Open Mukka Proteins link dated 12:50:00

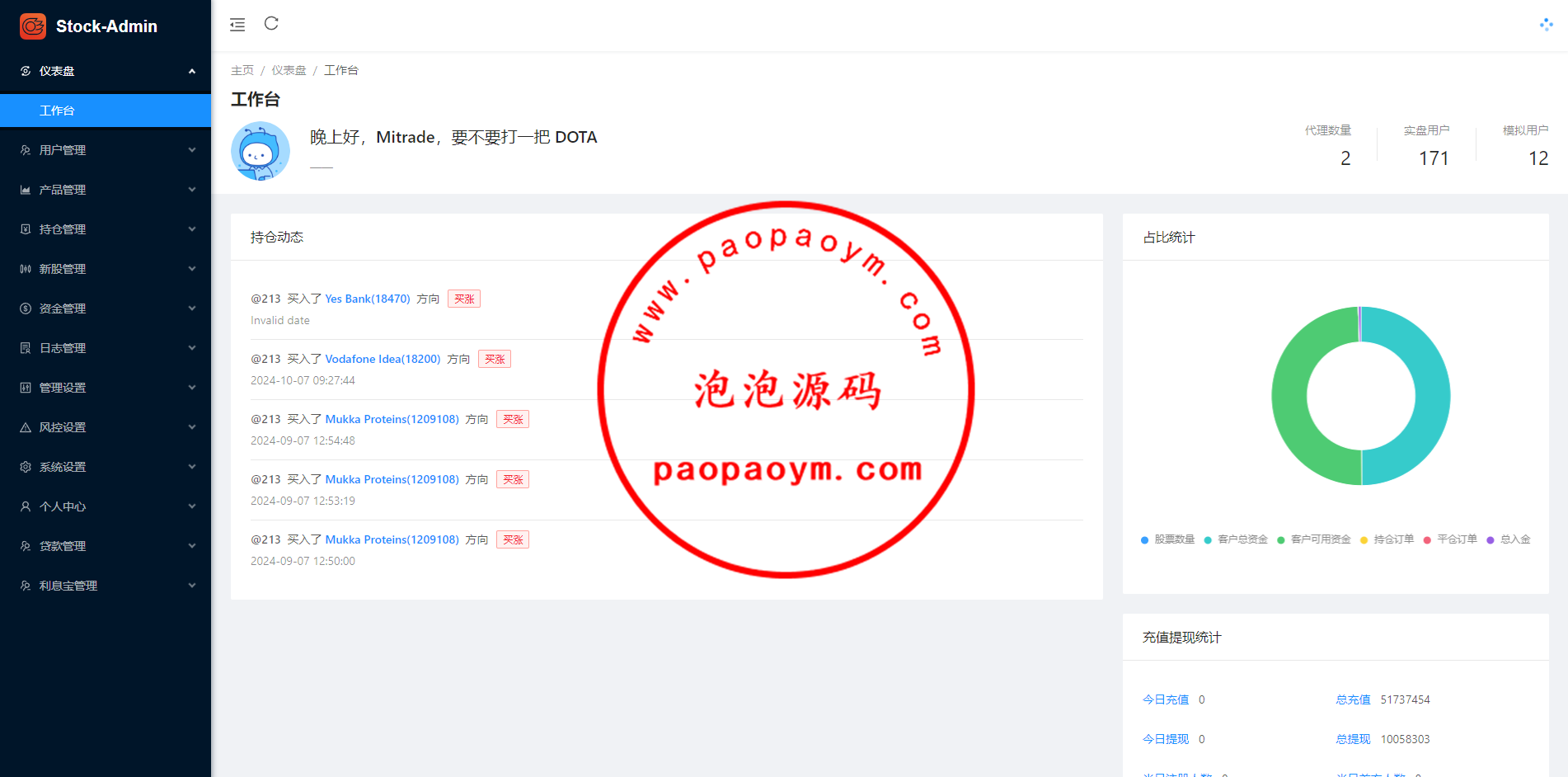click(392, 539)
